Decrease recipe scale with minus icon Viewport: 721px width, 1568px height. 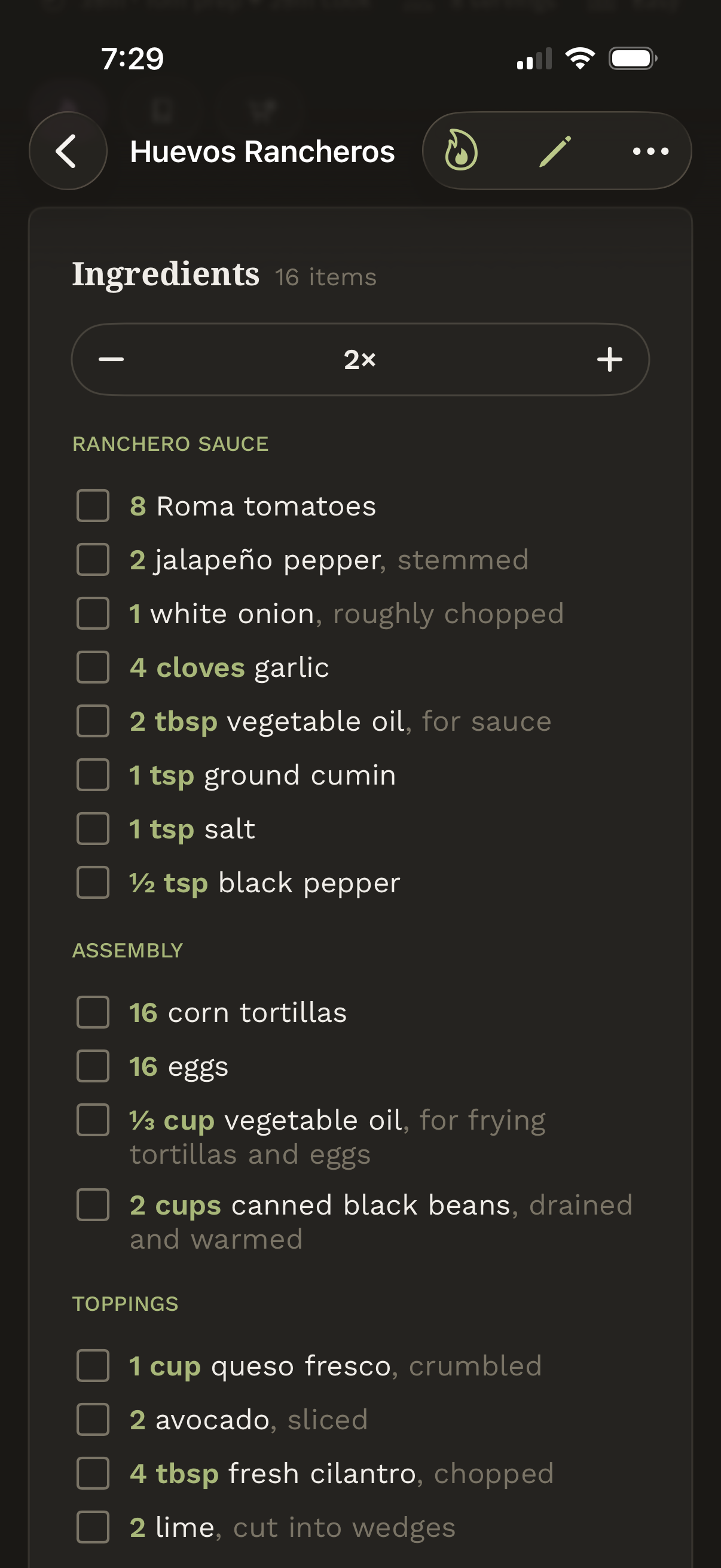(111, 360)
